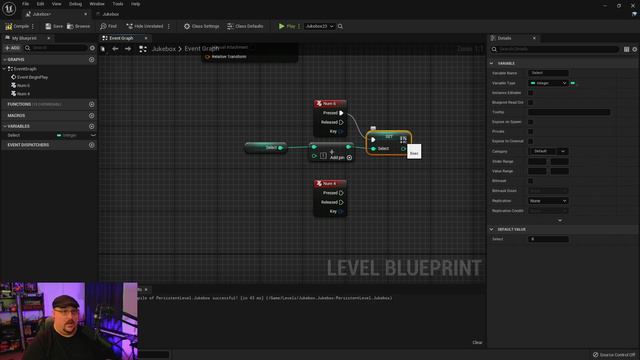Viewport: 640px width, 360px height.
Task: Navigate back in the graph editor
Action: pos(115,49)
